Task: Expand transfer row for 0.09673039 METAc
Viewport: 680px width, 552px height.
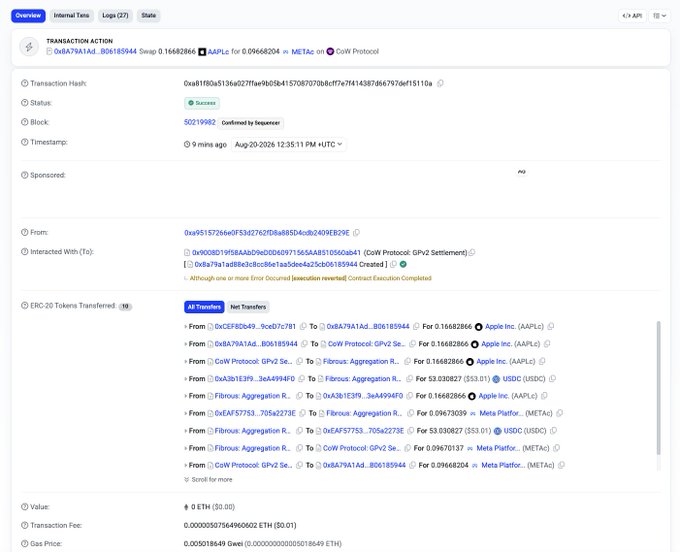Action: pos(186,413)
